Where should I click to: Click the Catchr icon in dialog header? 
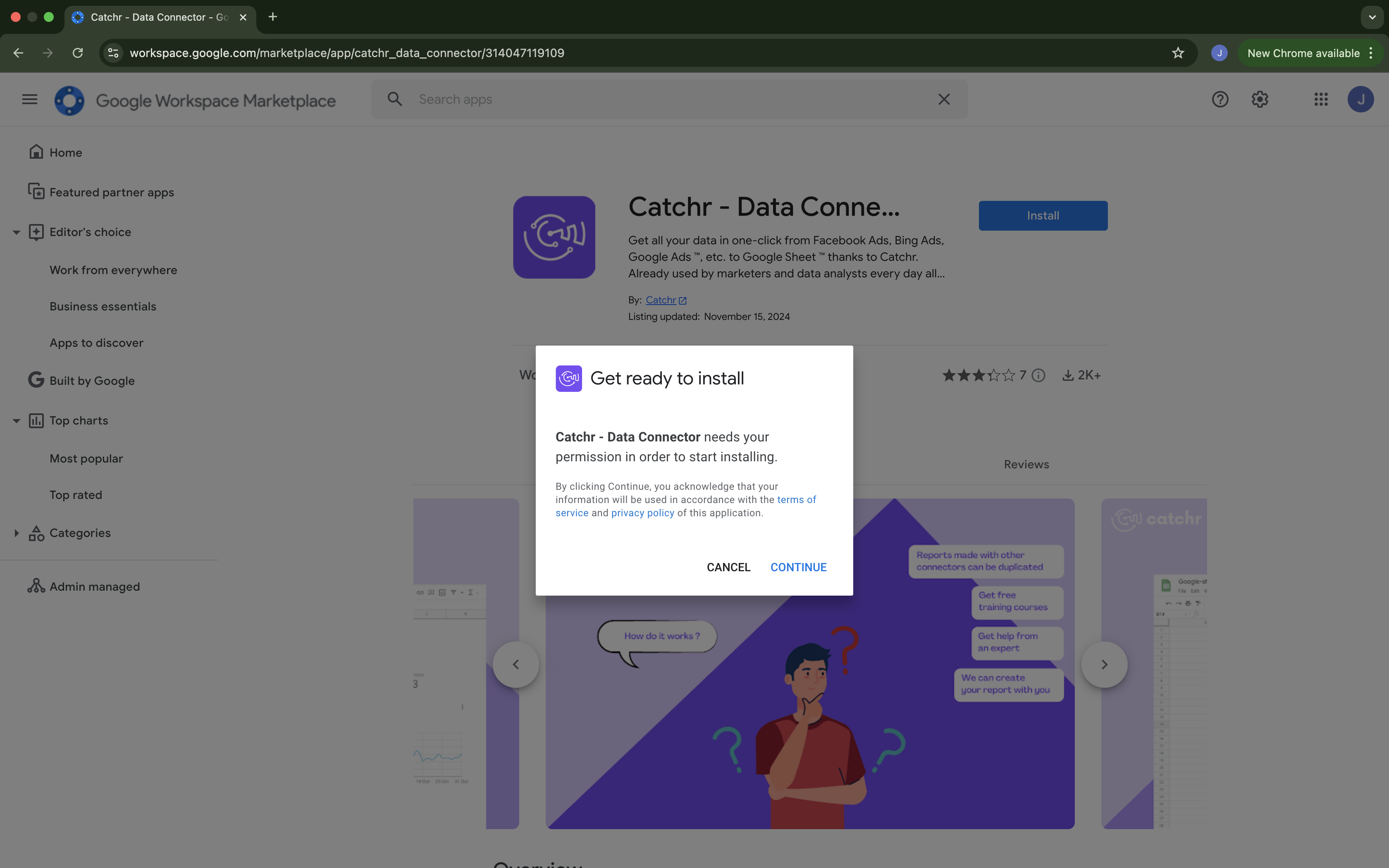click(569, 378)
